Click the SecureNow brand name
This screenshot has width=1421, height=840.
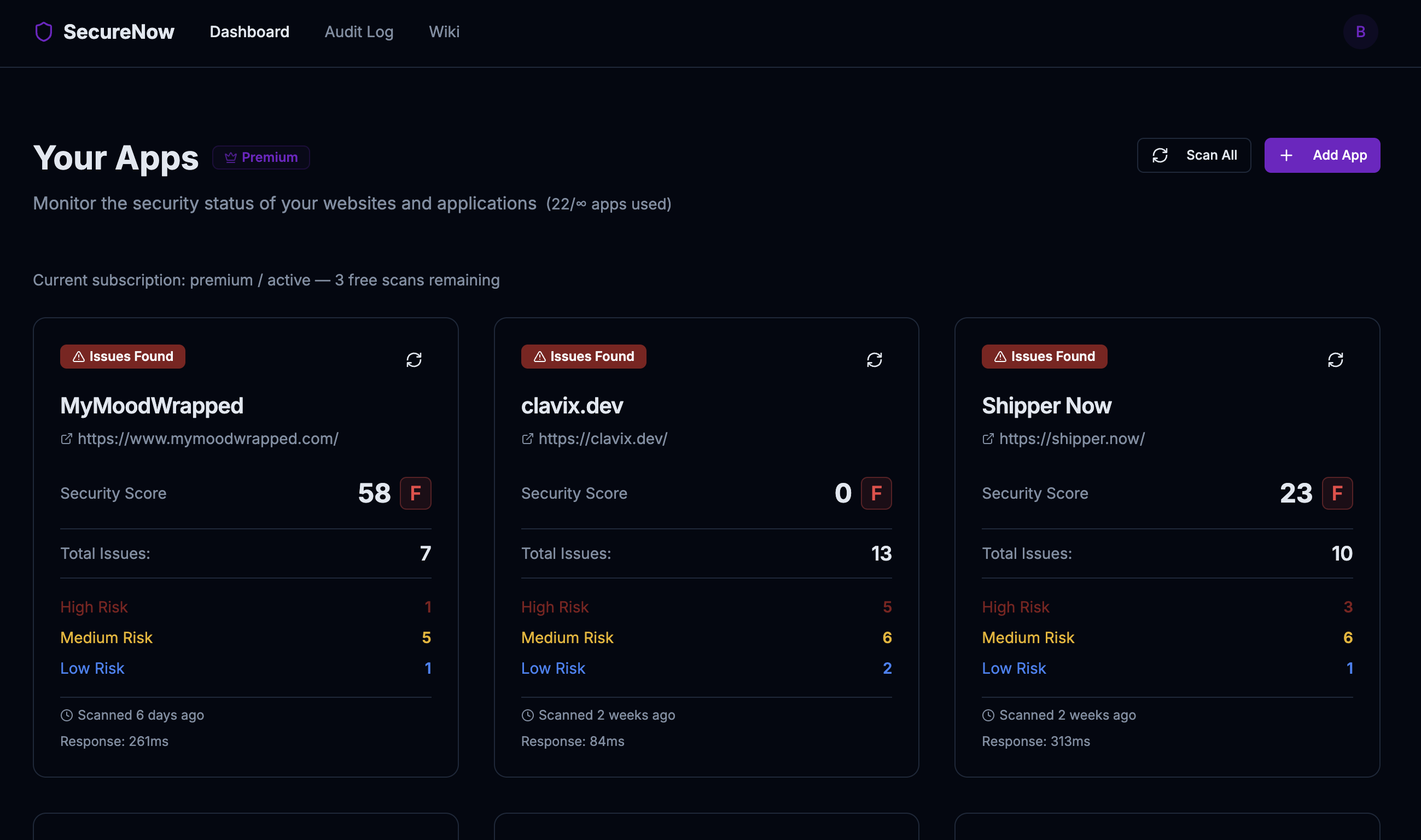(x=118, y=32)
